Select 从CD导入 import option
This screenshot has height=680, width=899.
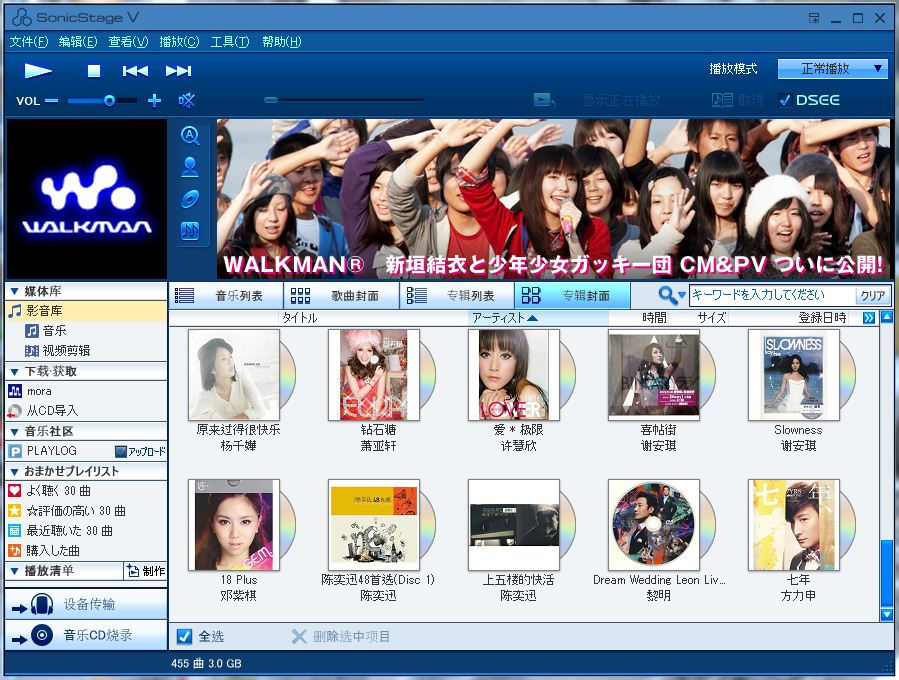click(x=52, y=411)
